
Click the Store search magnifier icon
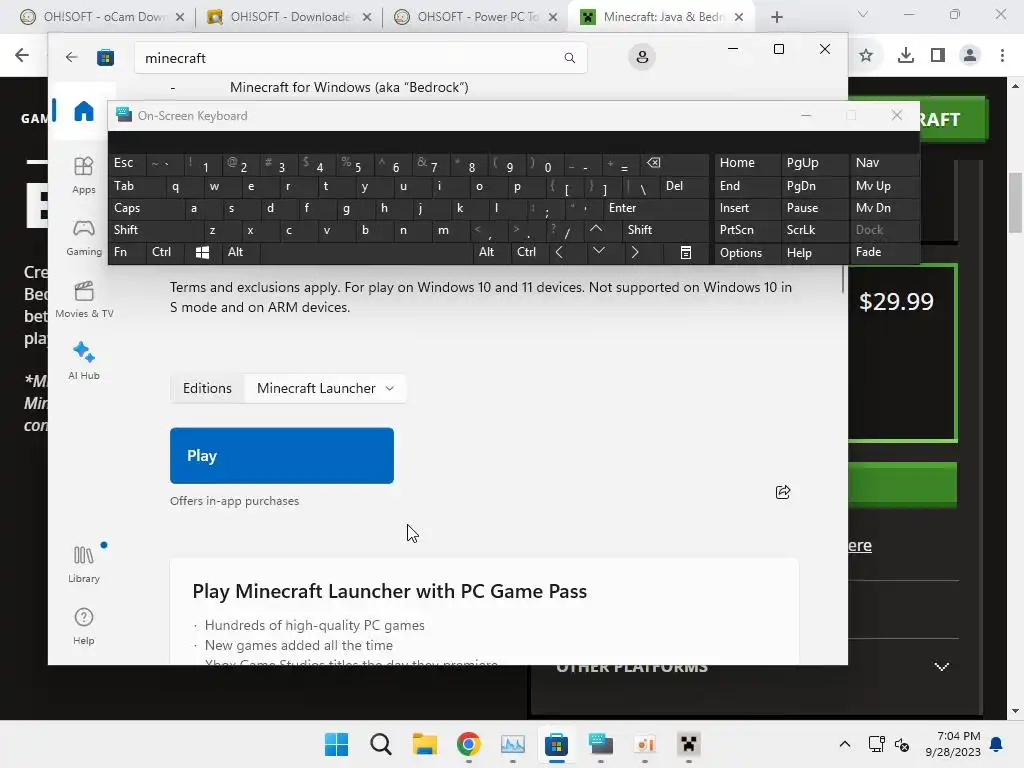[x=569, y=58]
